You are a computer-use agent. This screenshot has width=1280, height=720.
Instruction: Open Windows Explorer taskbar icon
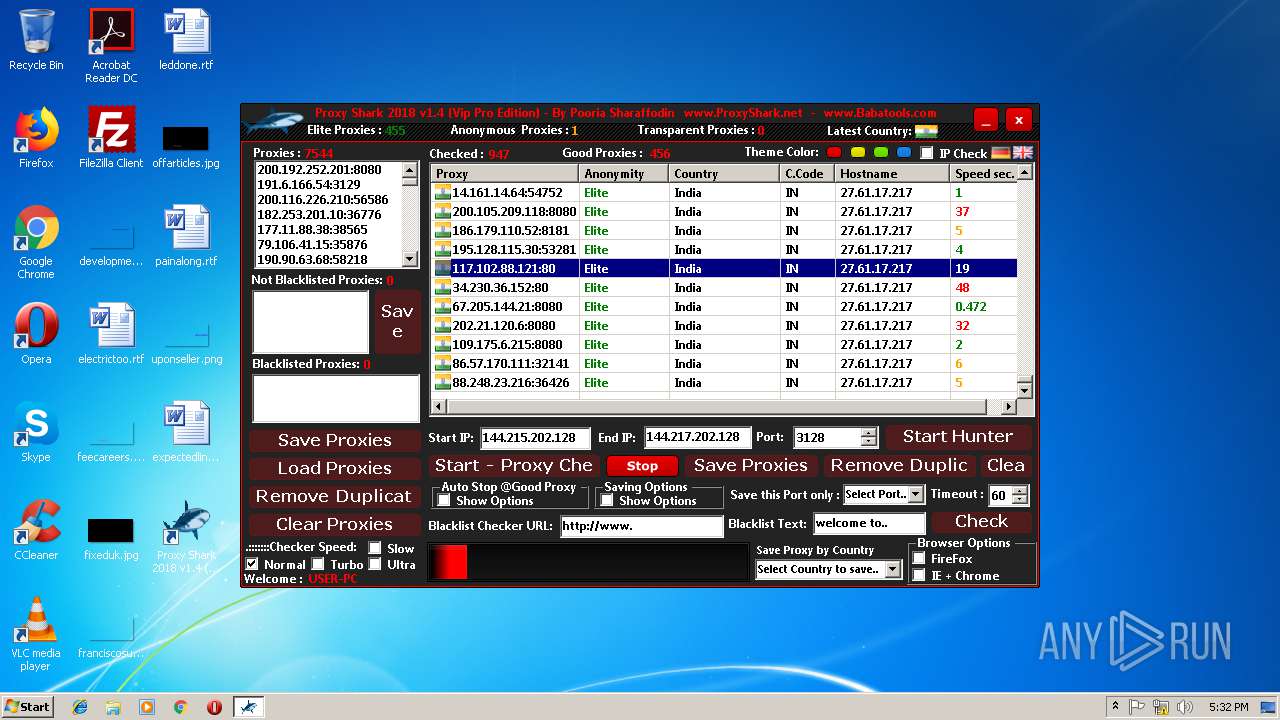pyautogui.click(x=113, y=707)
